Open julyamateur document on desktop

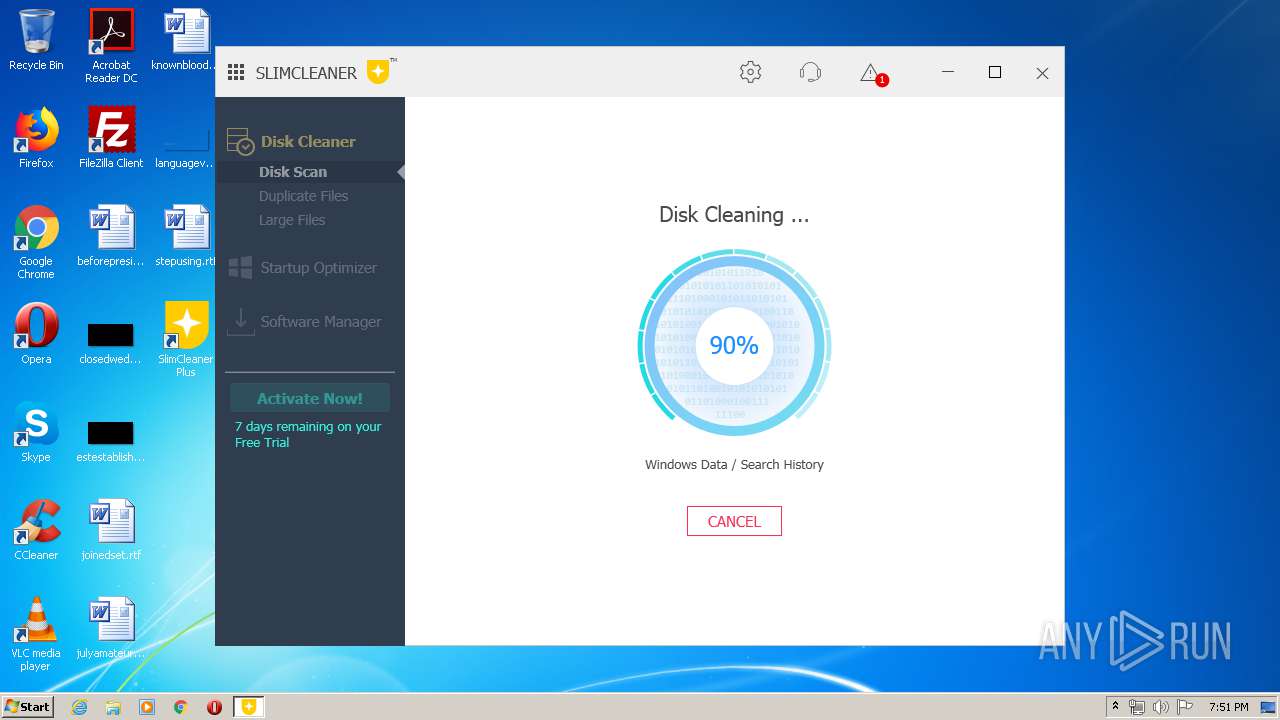click(x=111, y=628)
